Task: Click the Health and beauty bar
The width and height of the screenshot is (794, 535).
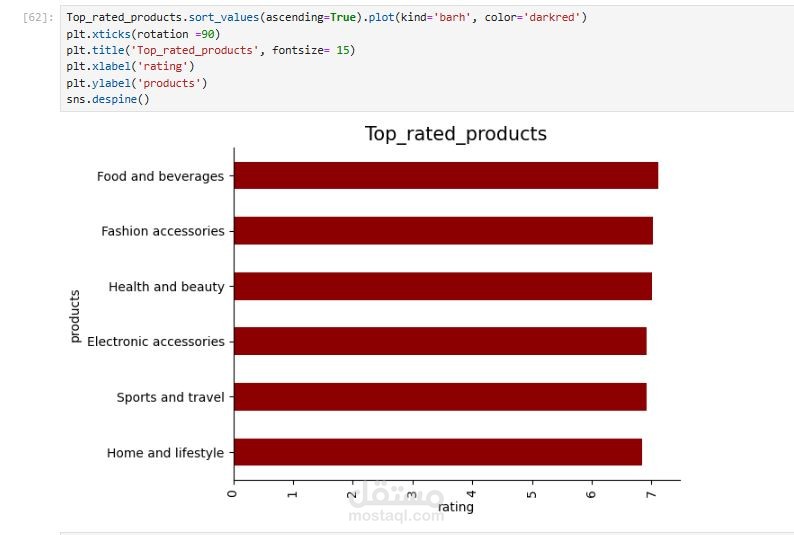Action: (443, 286)
